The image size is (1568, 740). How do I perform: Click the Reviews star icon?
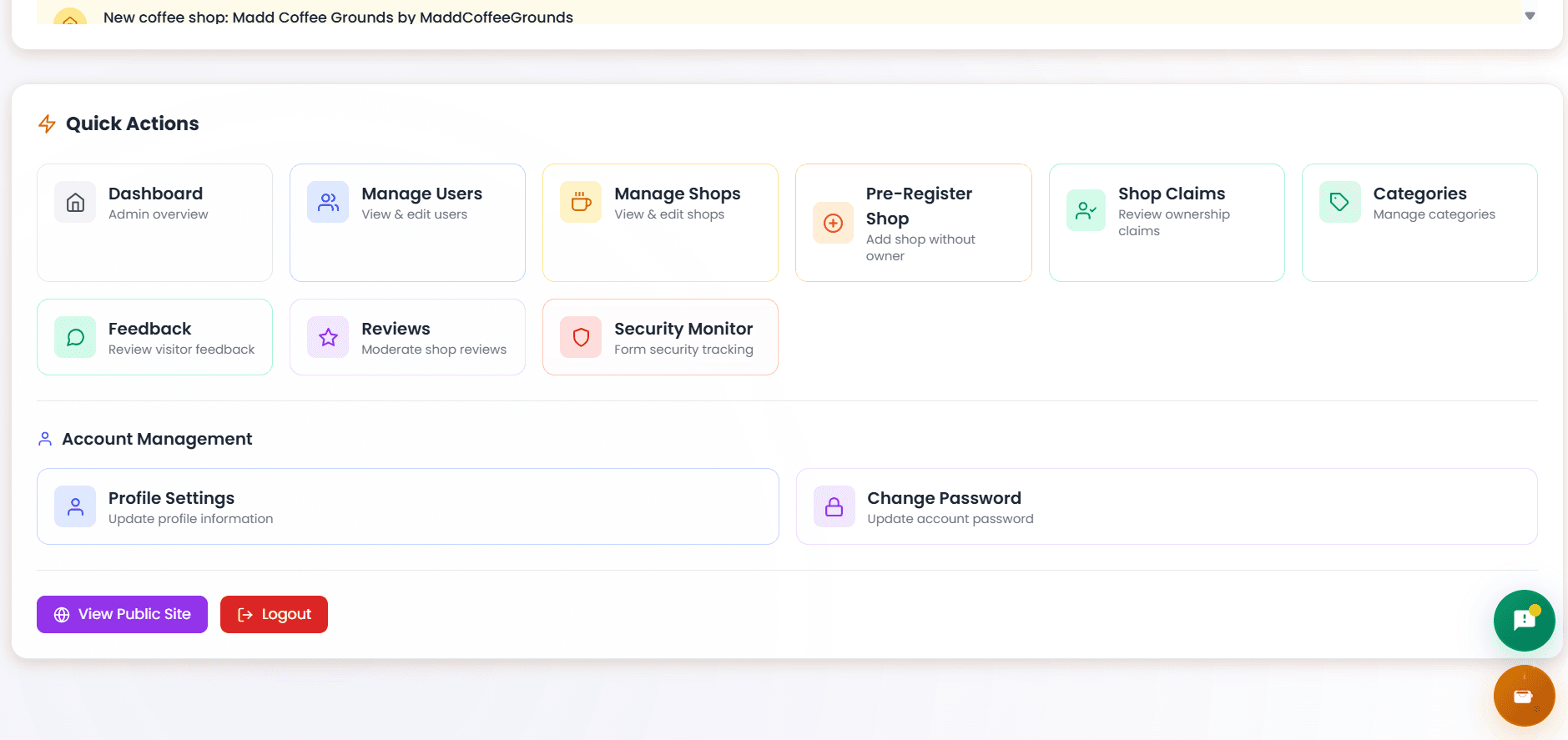point(328,337)
